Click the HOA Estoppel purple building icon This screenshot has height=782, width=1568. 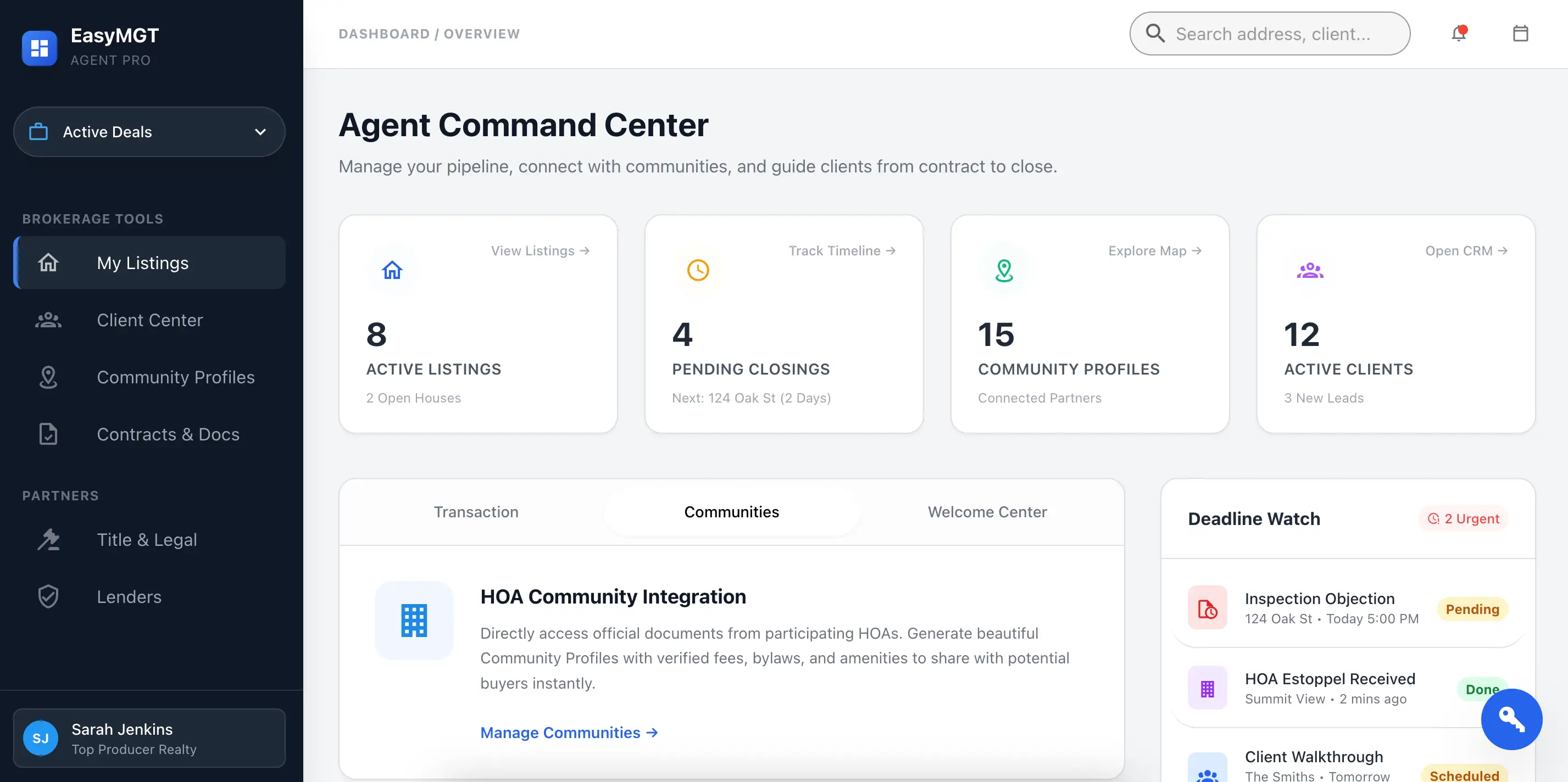click(1207, 688)
